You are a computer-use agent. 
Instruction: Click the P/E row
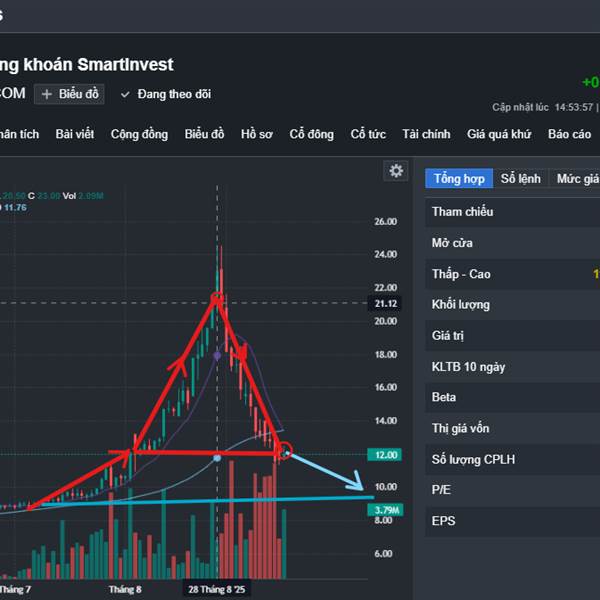click(x=512, y=490)
